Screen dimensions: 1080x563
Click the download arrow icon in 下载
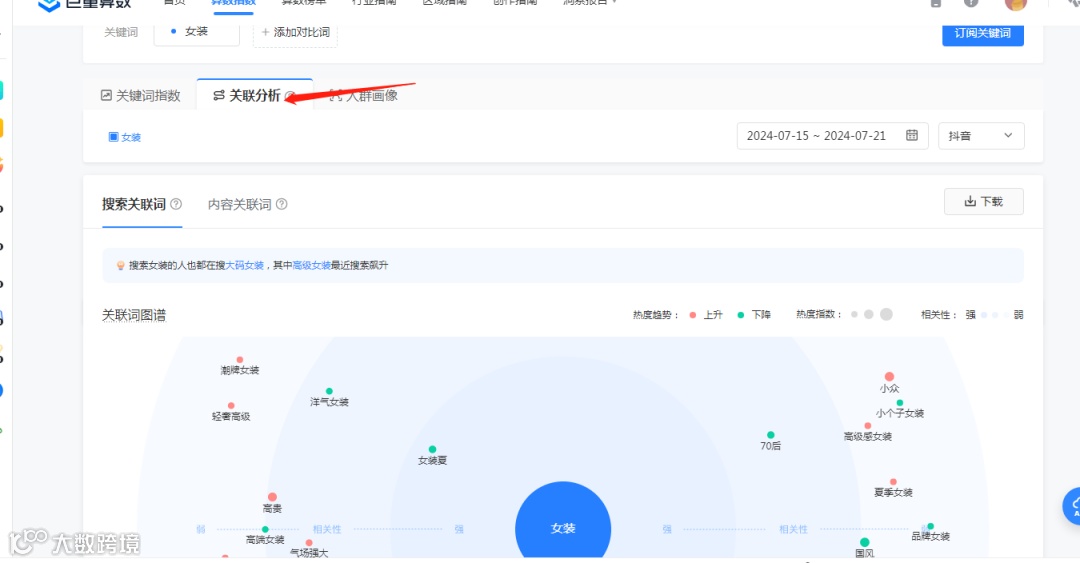(970, 201)
